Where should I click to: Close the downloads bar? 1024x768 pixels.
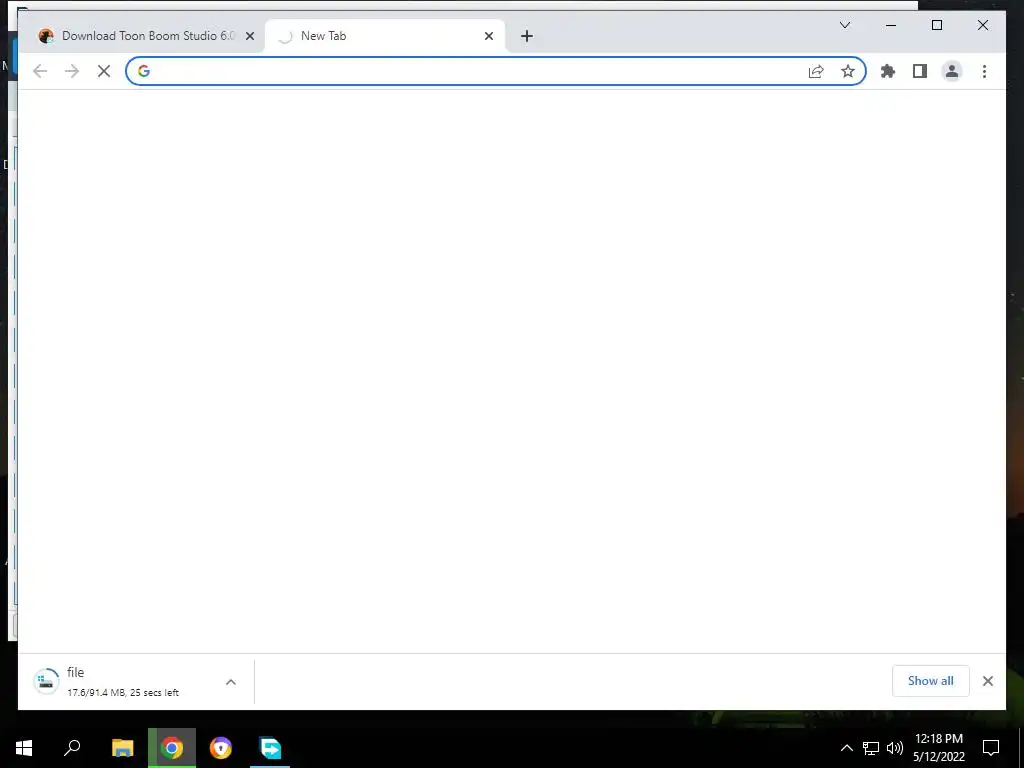tap(987, 681)
